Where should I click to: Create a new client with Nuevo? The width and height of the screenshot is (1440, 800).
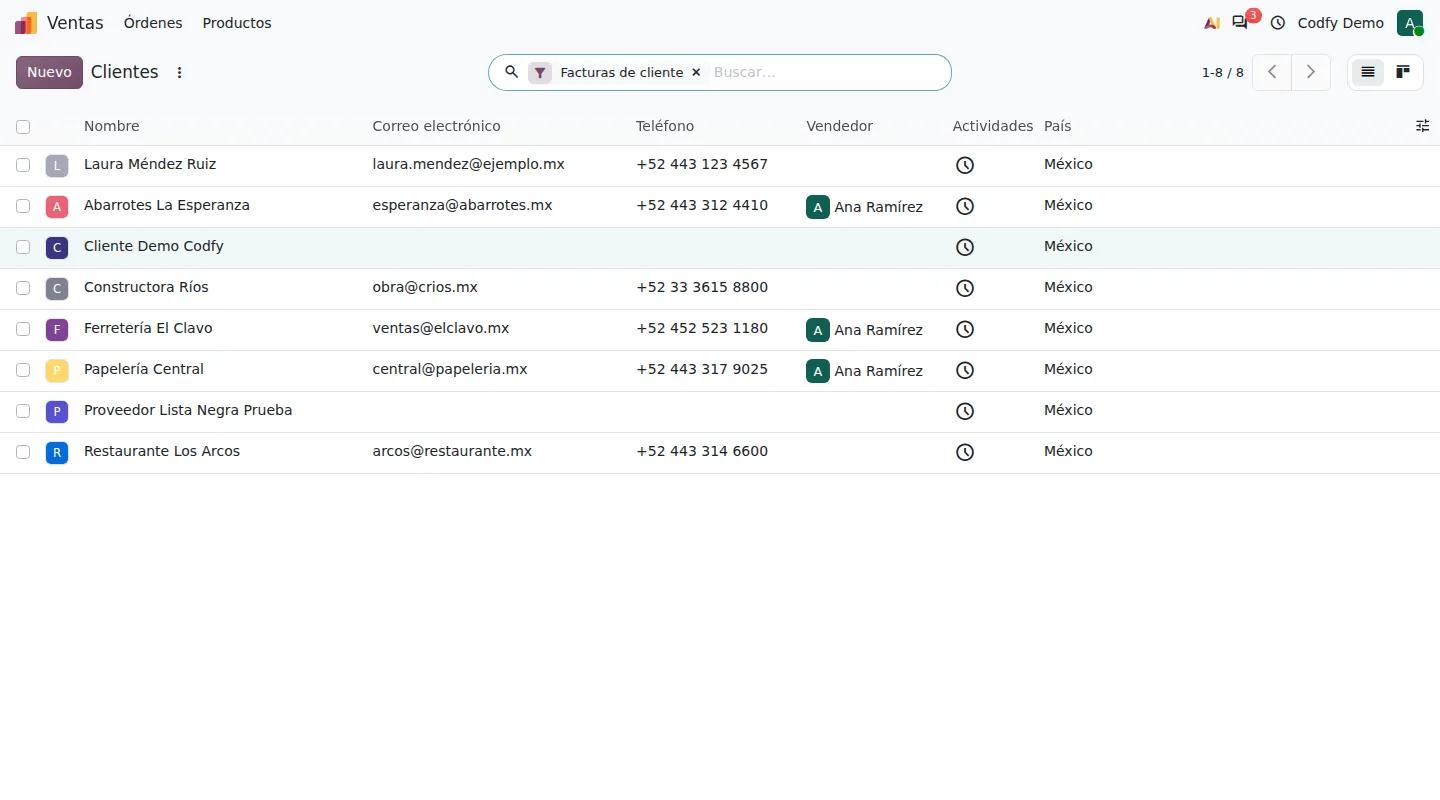click(x=49, y=72)
